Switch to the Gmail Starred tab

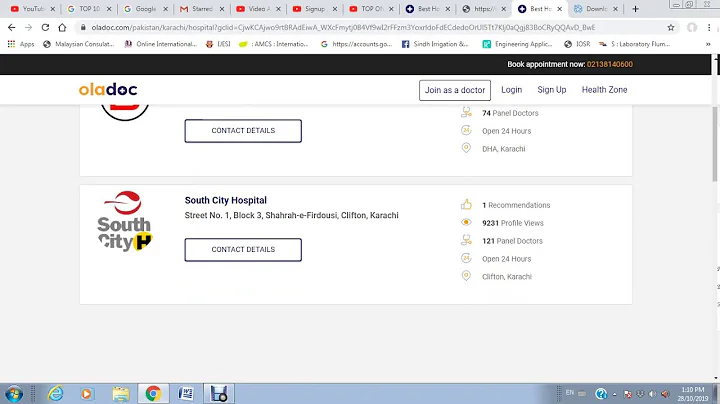coord(202,9)
